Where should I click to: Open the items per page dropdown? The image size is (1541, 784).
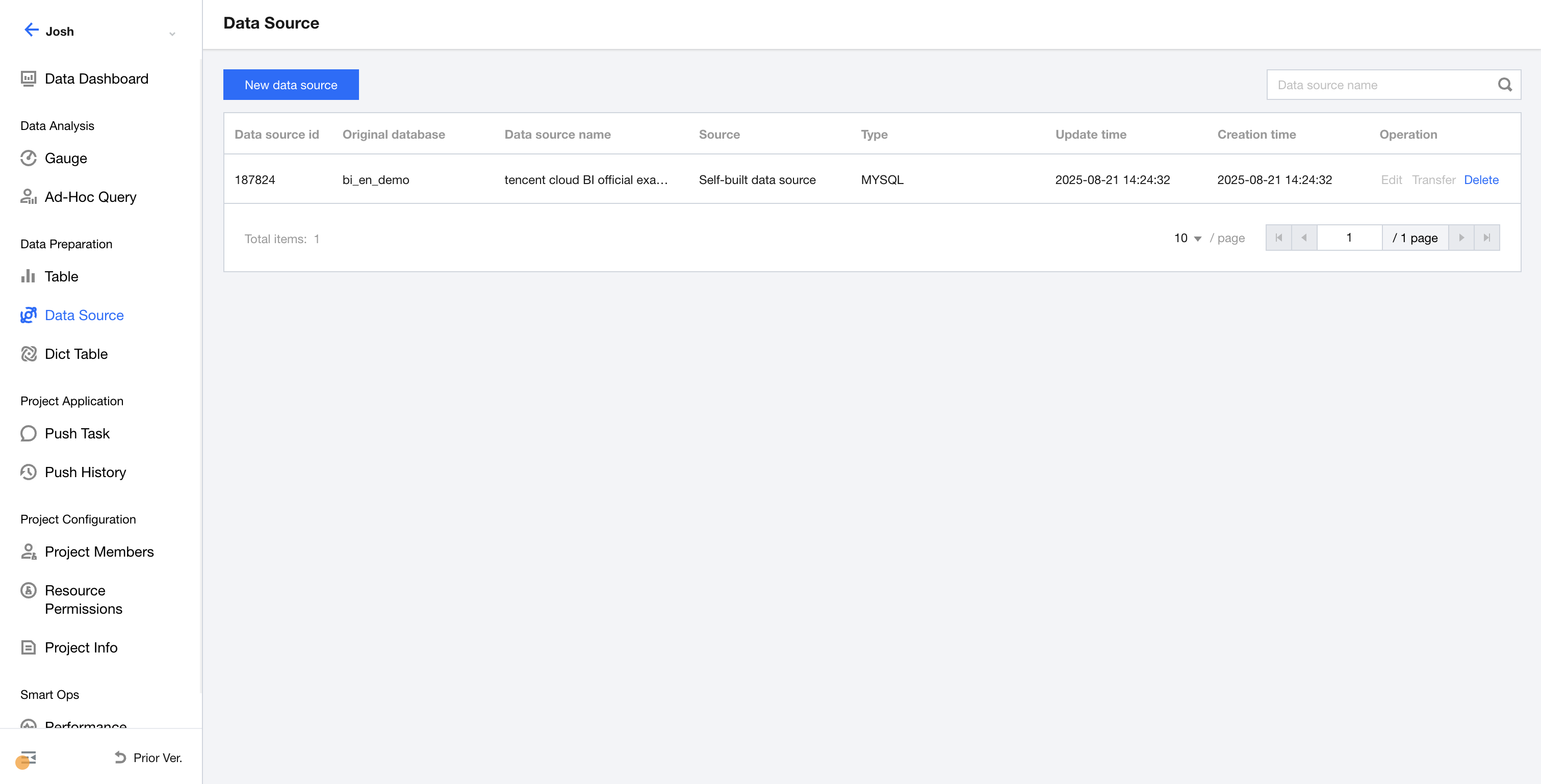tap(1187, 238)
